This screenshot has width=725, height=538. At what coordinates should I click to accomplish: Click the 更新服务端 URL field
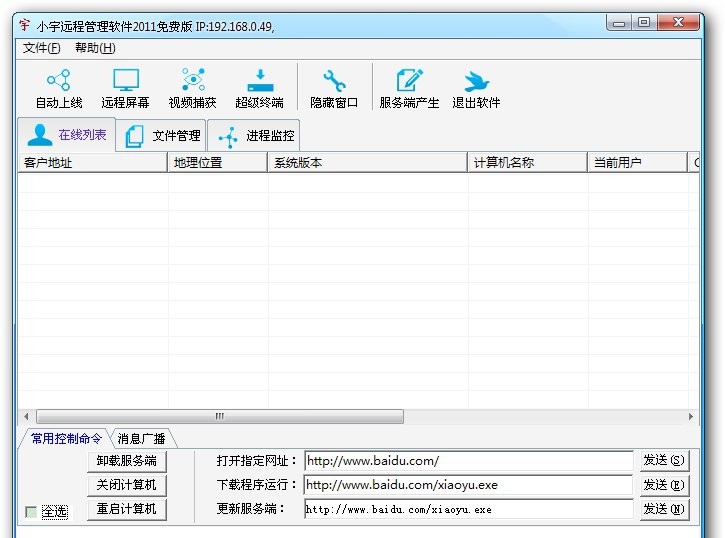pos(468,509)
